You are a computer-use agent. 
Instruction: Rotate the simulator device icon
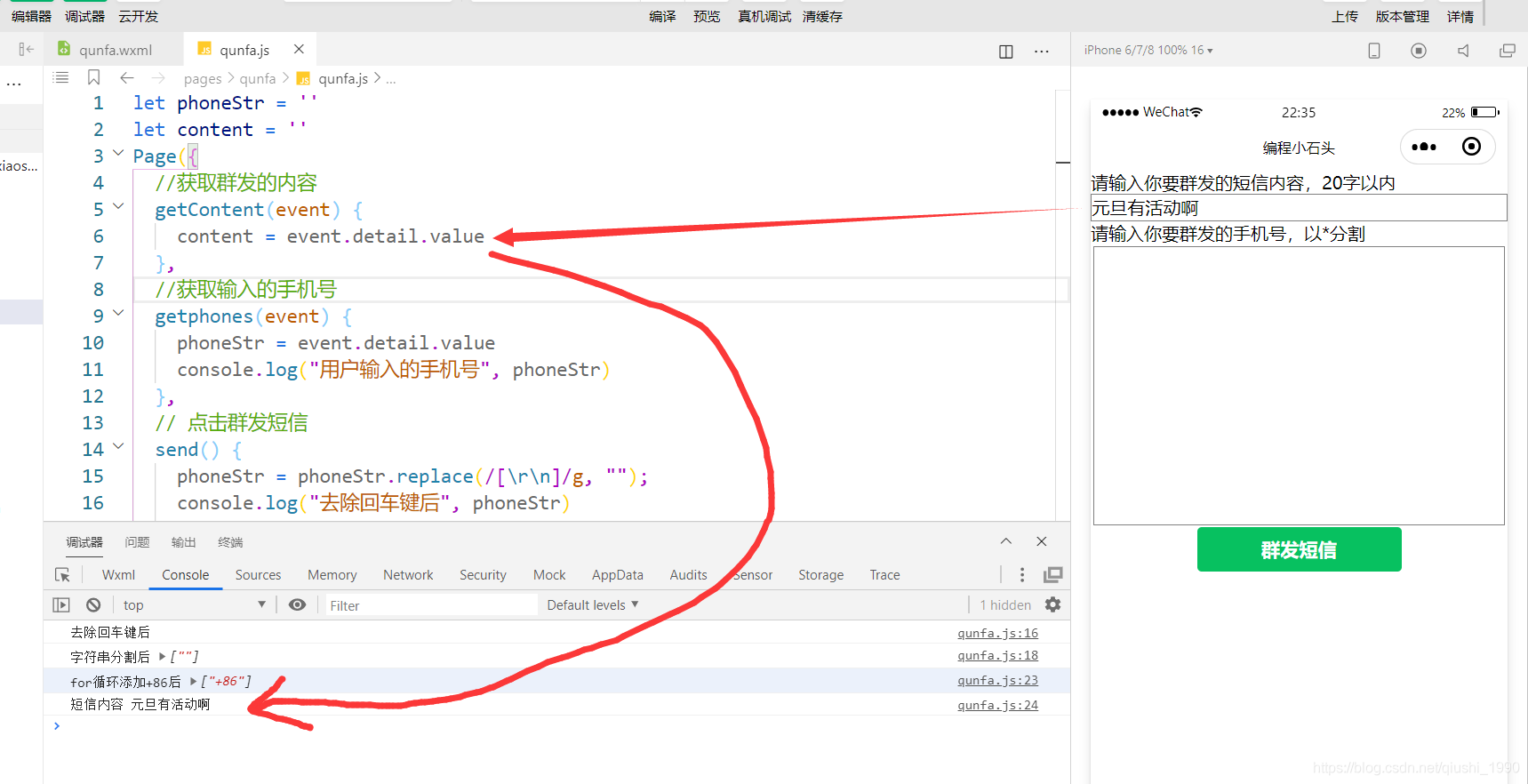(x=1374, y=51)
